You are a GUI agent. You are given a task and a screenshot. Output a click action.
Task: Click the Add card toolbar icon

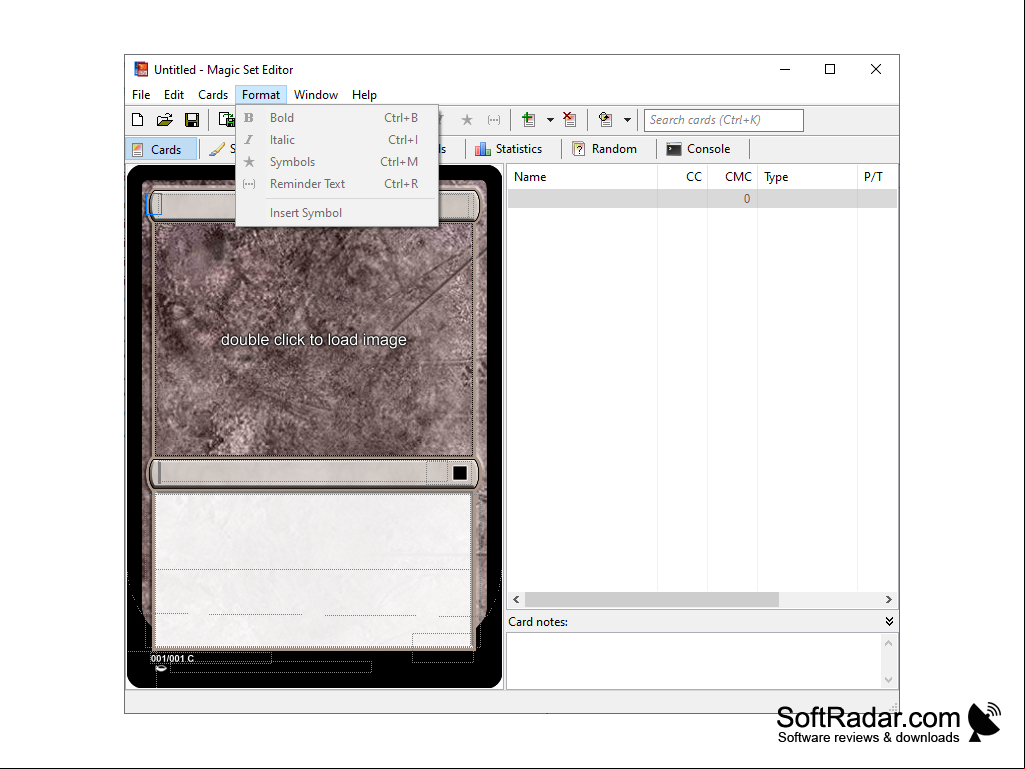point(529,120)
